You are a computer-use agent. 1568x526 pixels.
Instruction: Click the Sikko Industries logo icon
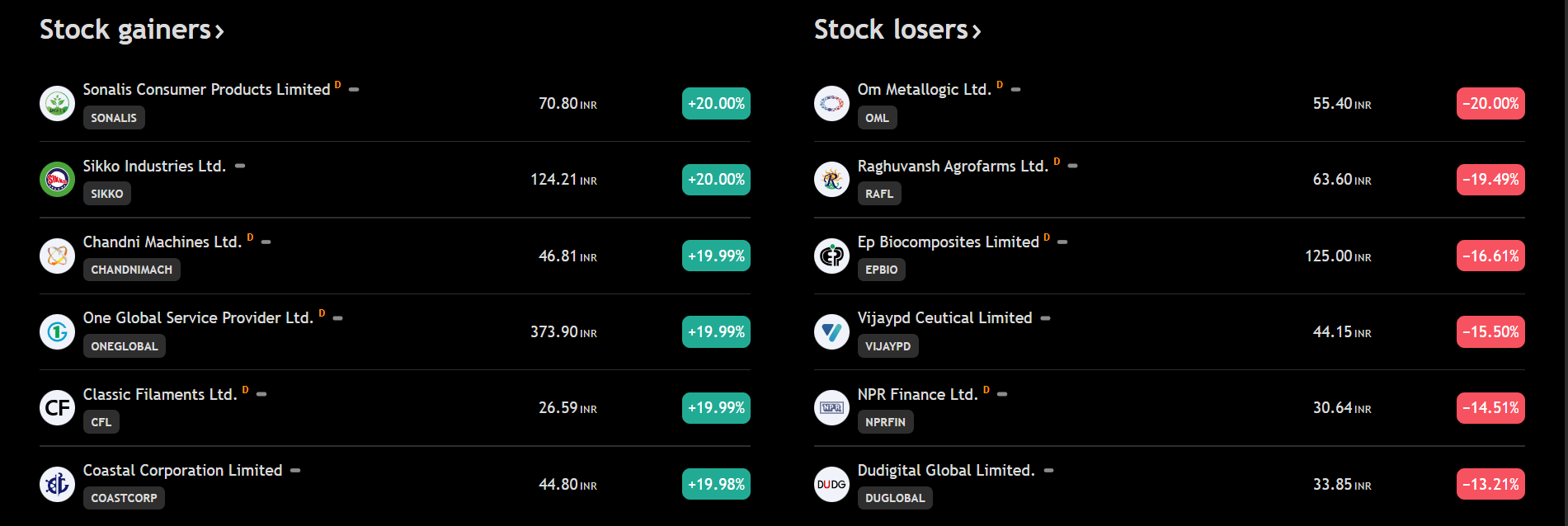pos(57,180)
